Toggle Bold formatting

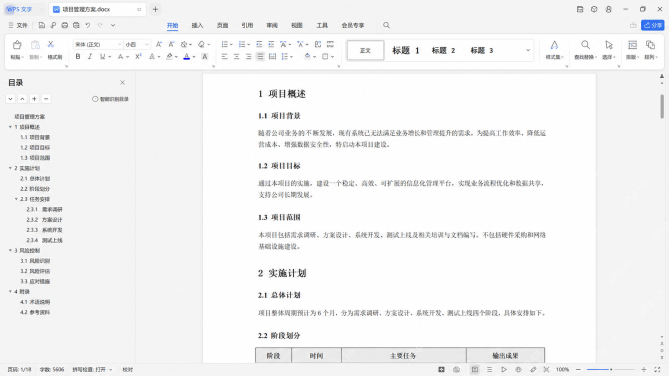(78, 57)
